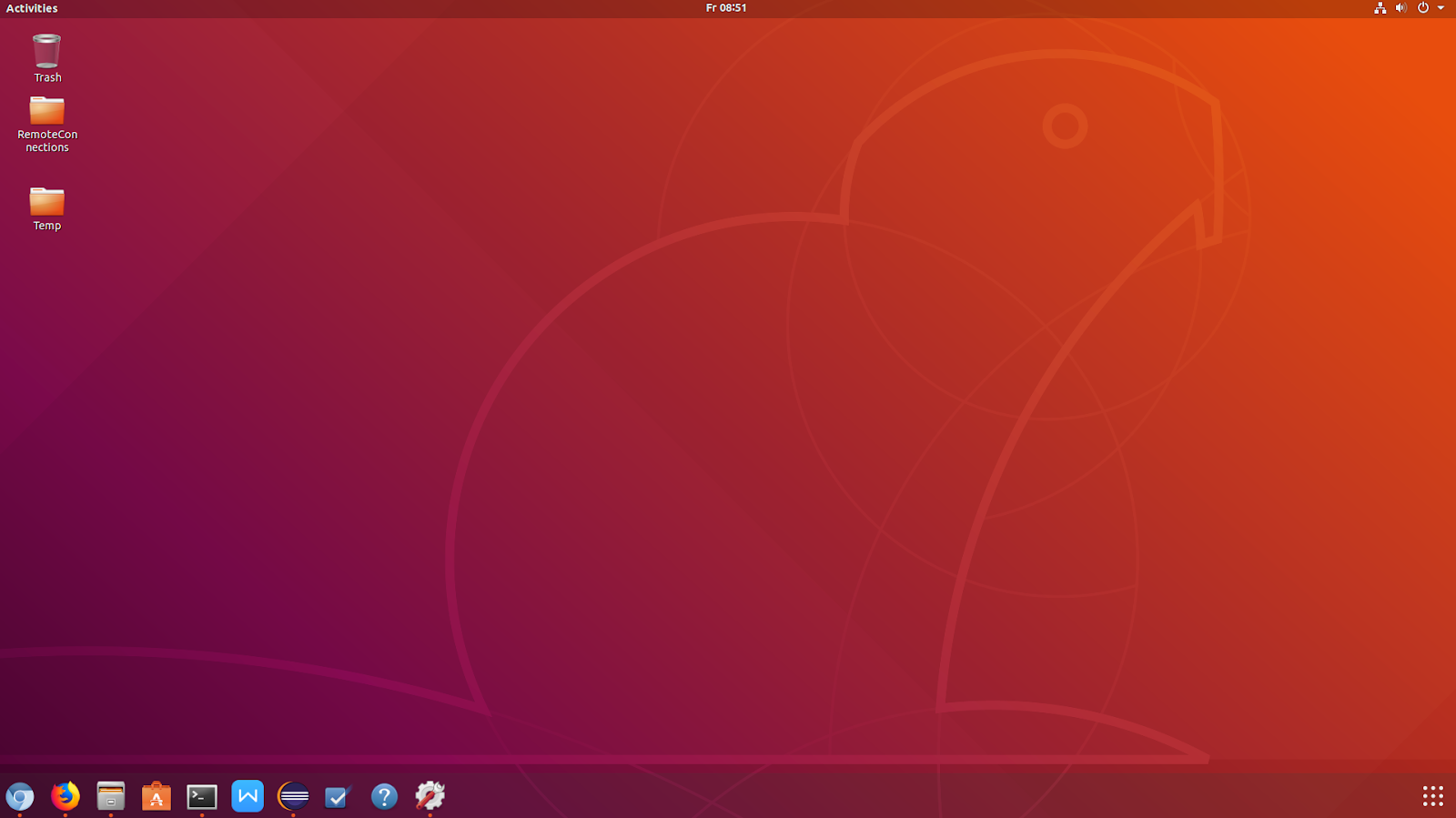Open the blue checkmark app in dock
The width and height of the screenshot is (1456, 818).
click(338, 796)
